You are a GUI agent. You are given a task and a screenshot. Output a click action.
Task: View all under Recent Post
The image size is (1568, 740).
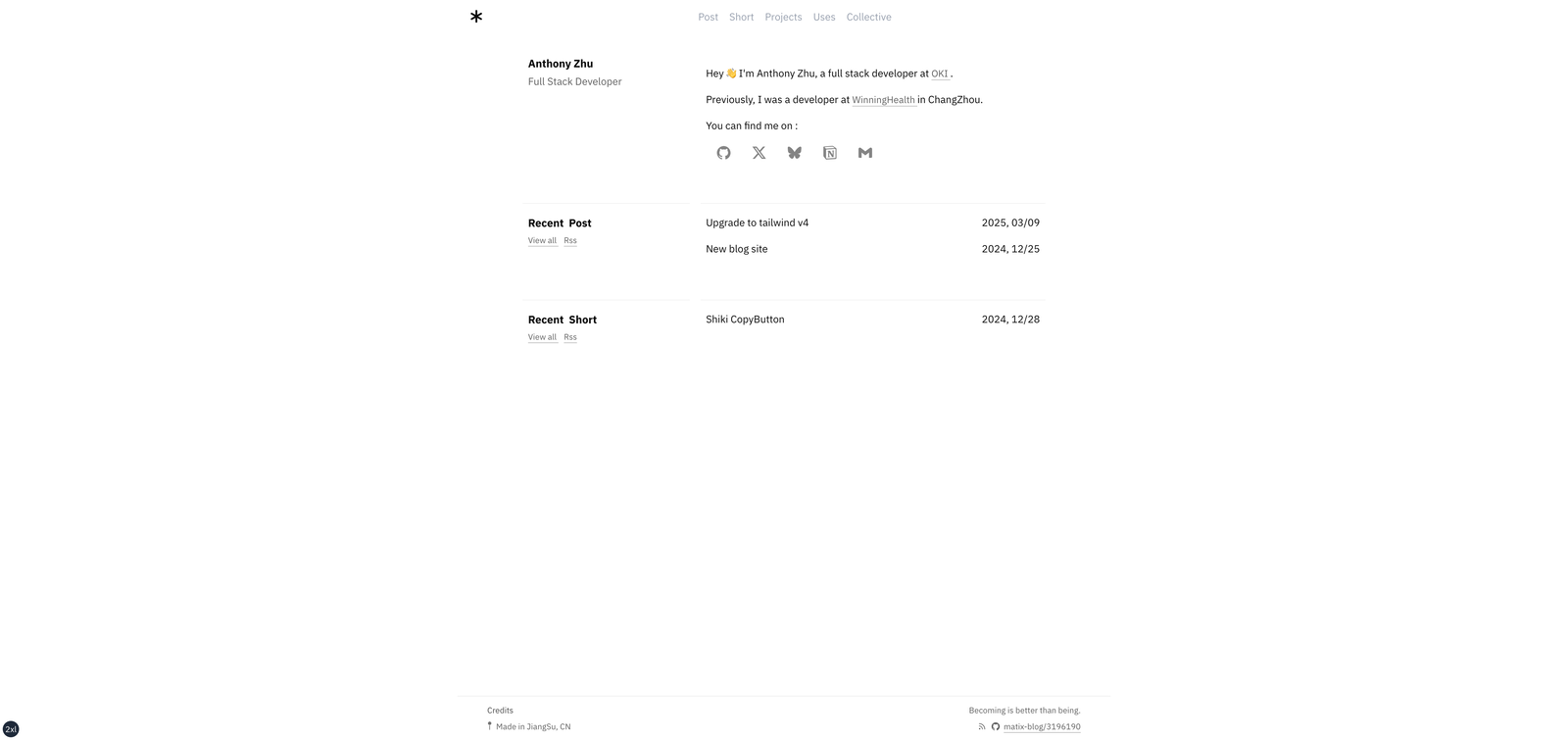(x=542, y=241)
